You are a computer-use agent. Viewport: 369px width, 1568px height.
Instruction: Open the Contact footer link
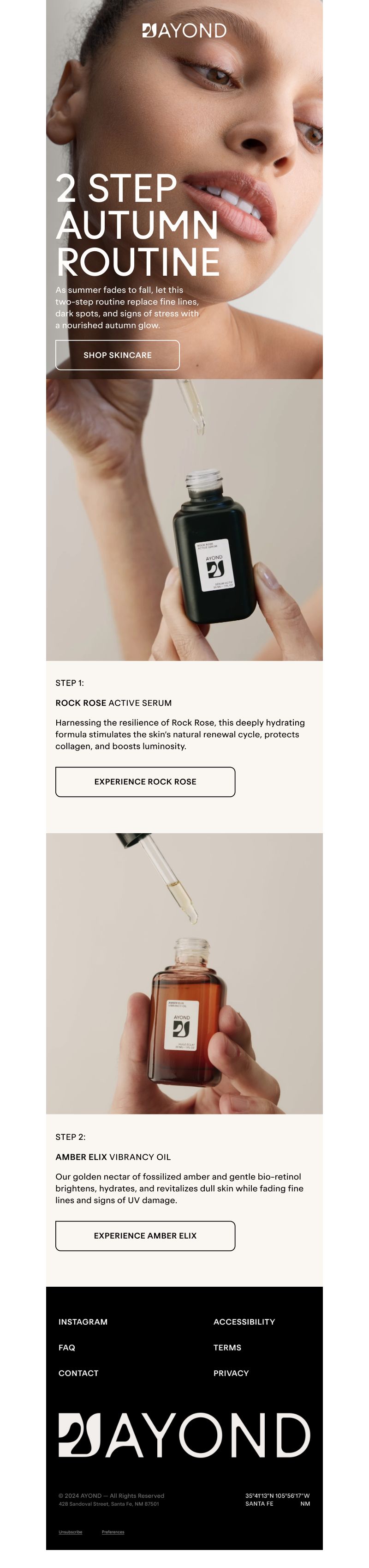pos(78,1373)
